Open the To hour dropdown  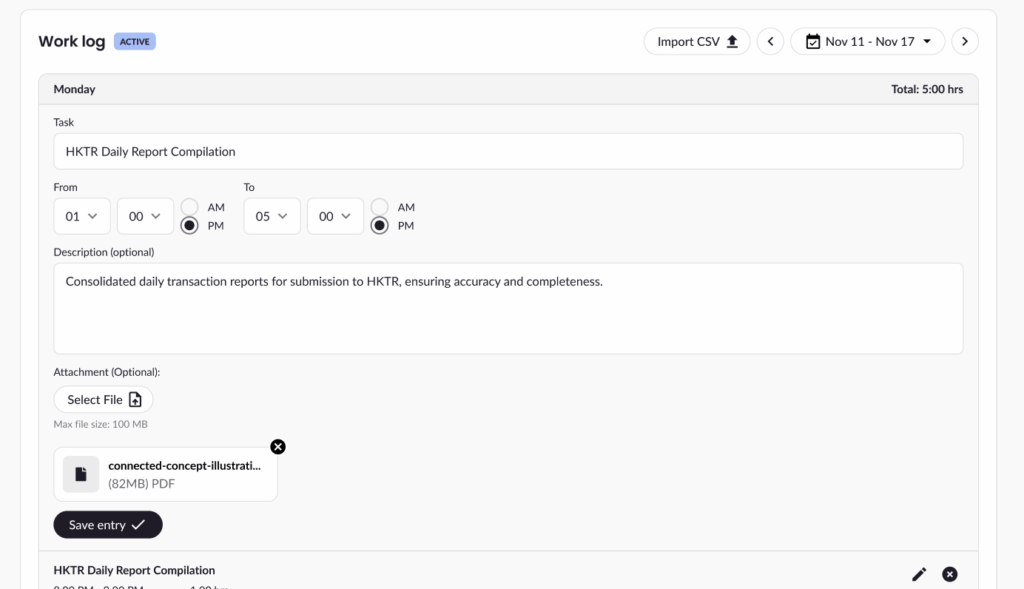point(272,216)
